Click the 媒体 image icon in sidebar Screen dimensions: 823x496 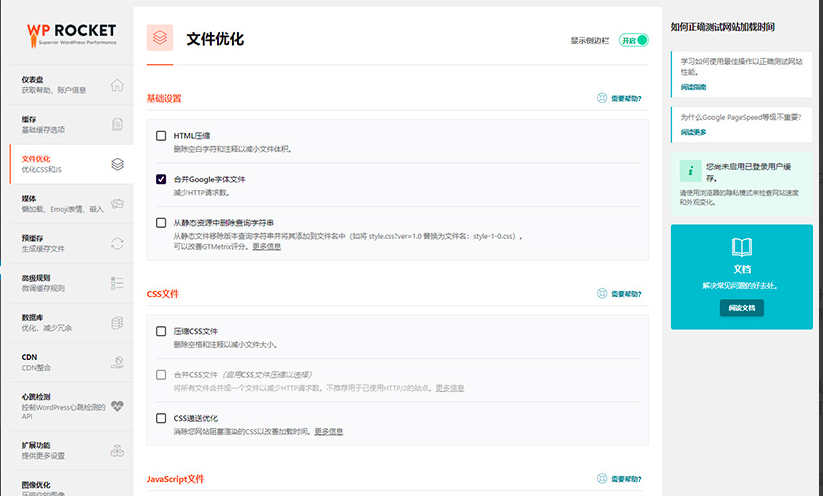point(117,204)
